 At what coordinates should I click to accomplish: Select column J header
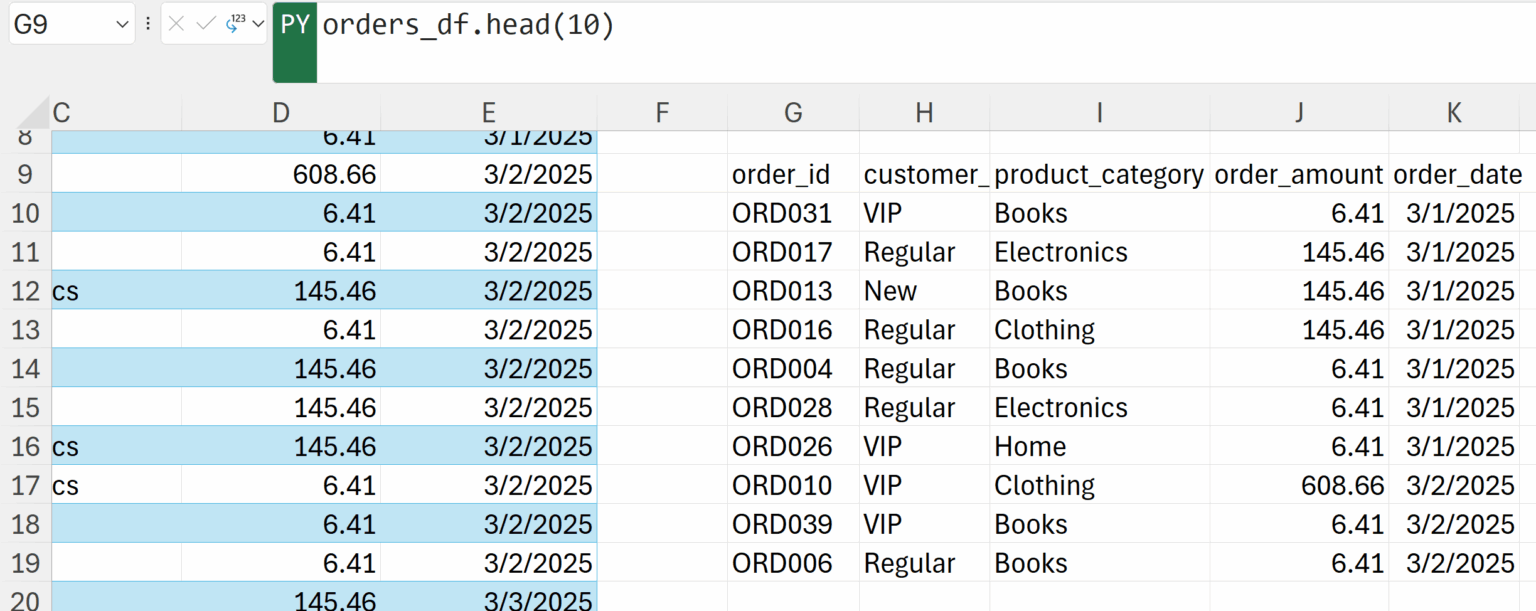click(x=1299, y=113)
